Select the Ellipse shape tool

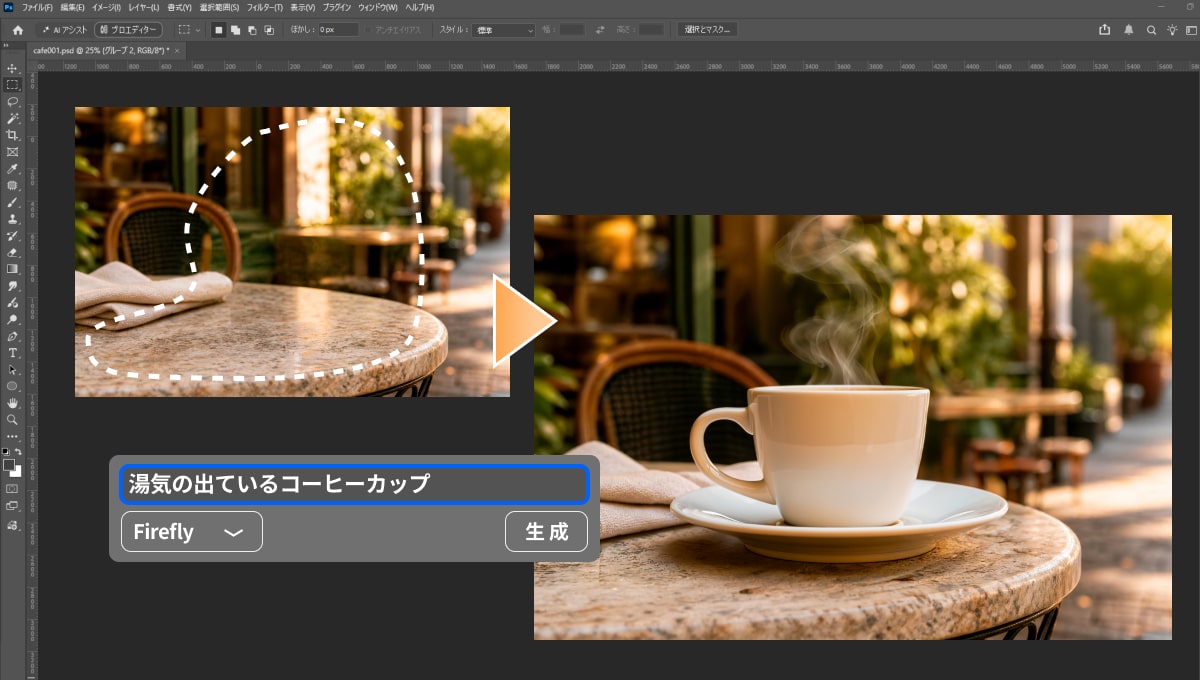tap(13, 386)
